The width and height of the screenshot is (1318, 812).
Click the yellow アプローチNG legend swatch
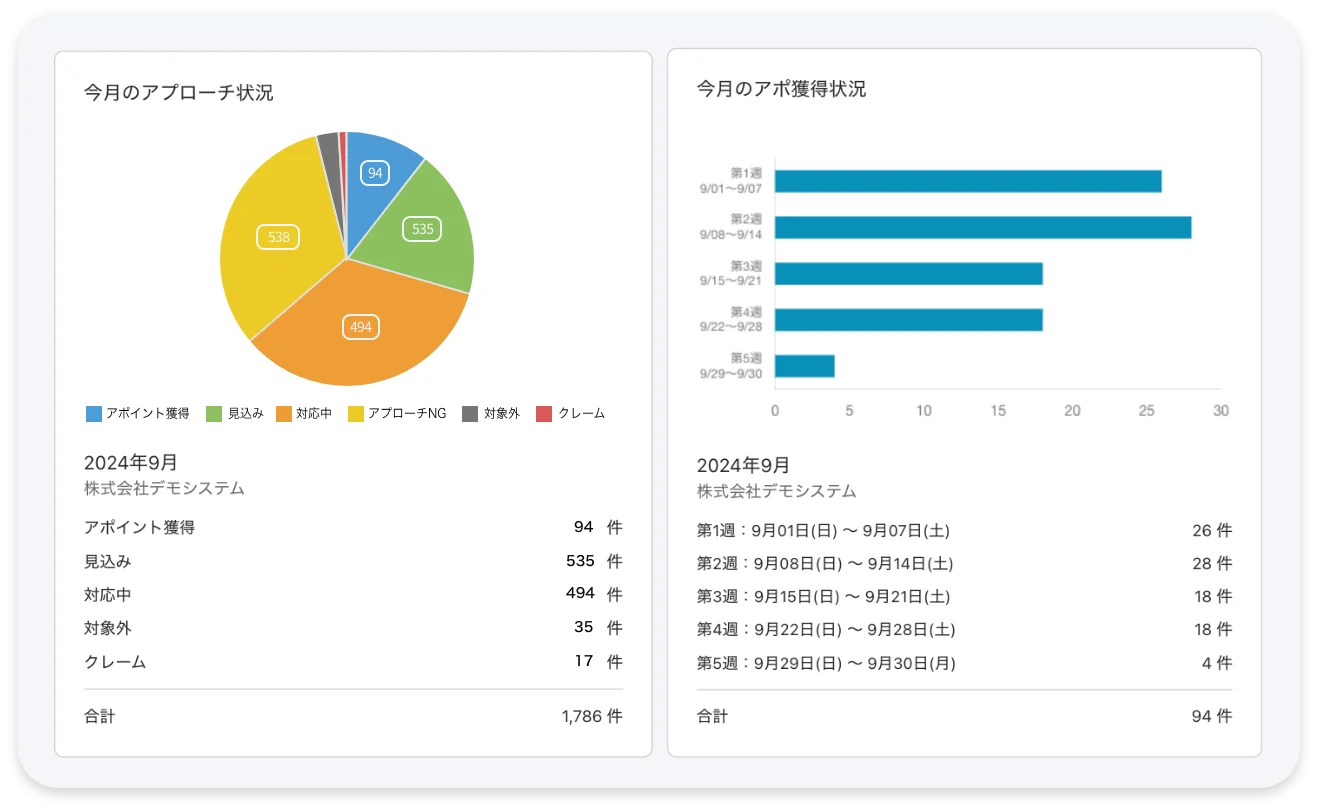pos(355,414)
